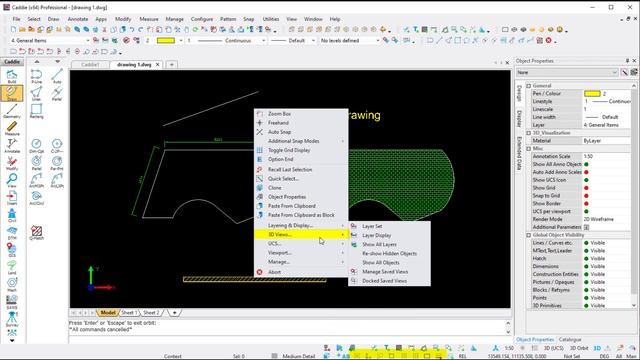The image size is (640, 360).
Task: Open the Display vertical tab
Action: coord(519,118)
